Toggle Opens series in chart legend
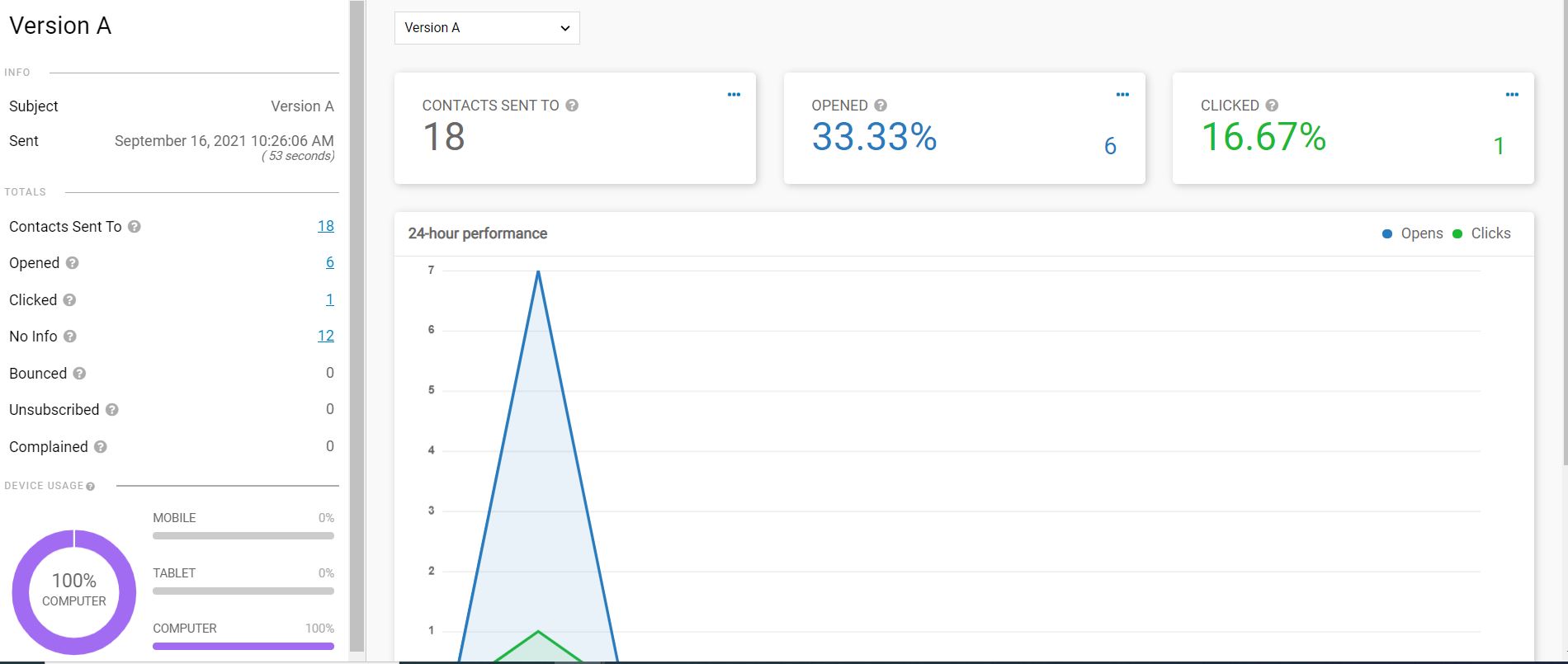 1413,233
